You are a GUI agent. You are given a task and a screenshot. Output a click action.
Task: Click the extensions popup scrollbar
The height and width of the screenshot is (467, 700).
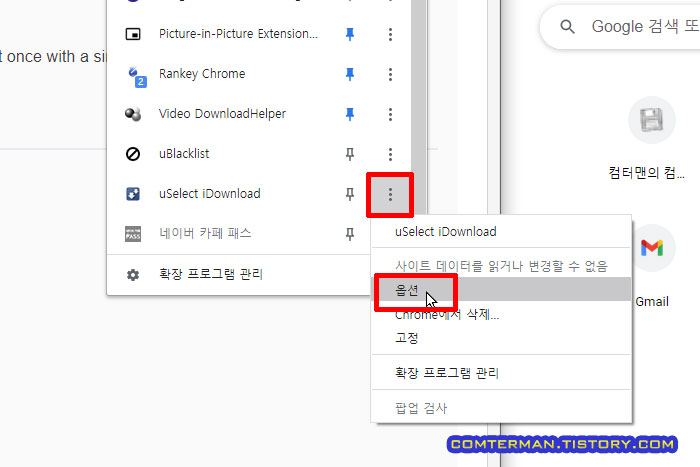pyautogui.click(x=419, y=107)
